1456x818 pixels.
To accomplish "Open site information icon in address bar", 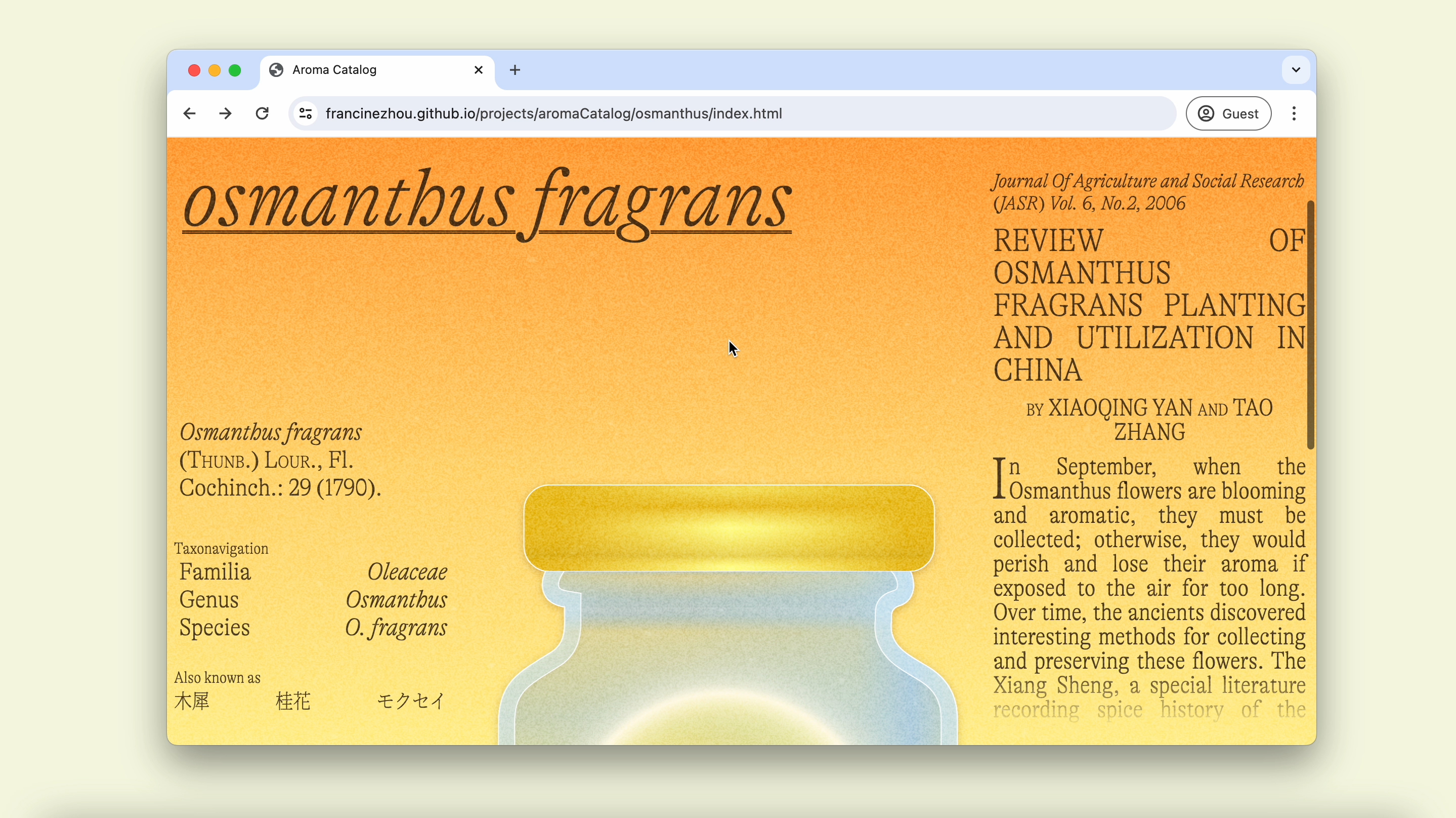I will (306, 114).
